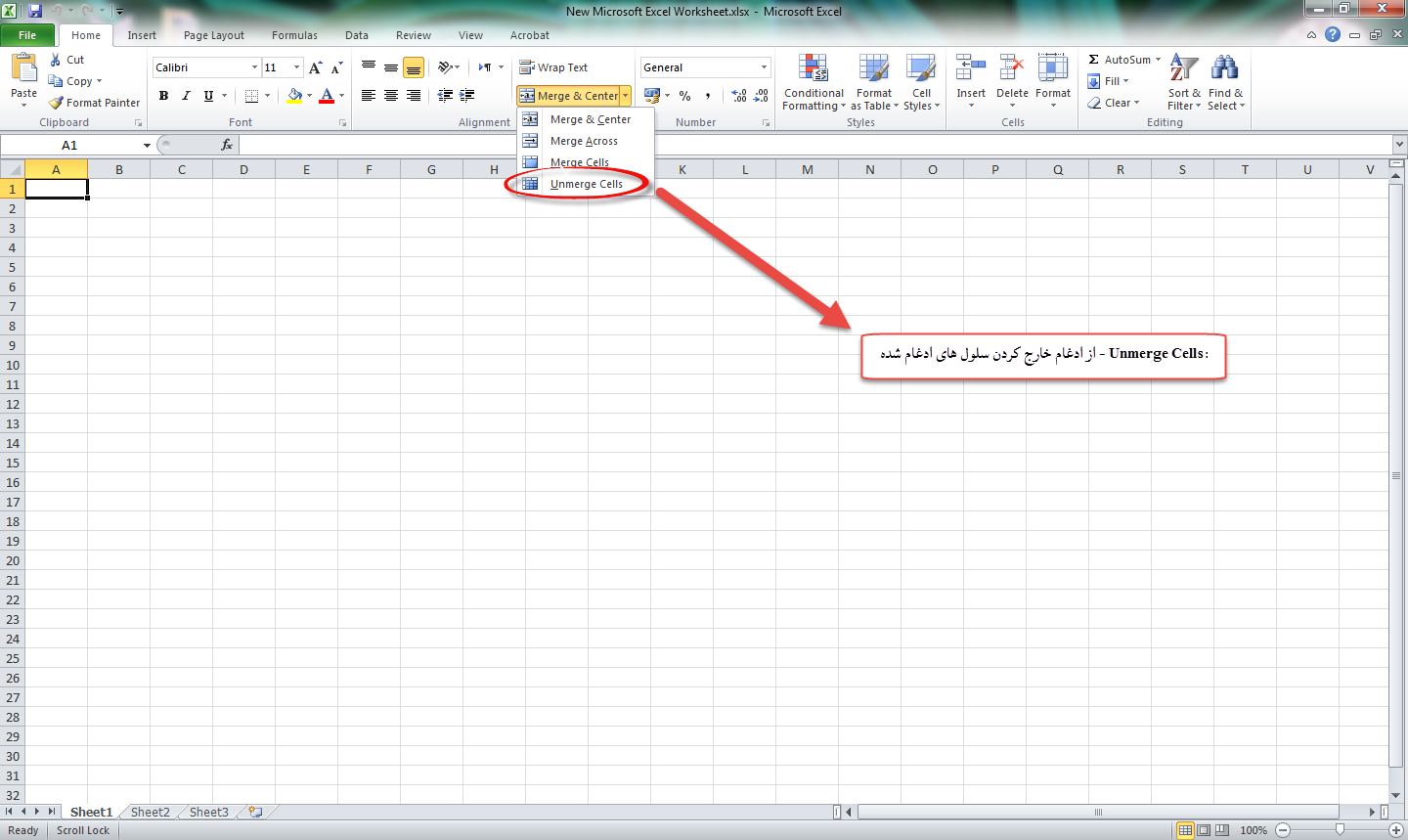Toggle Italic formatting
The height and width of the screenshot is (840, 1408).
coord(186,96)
